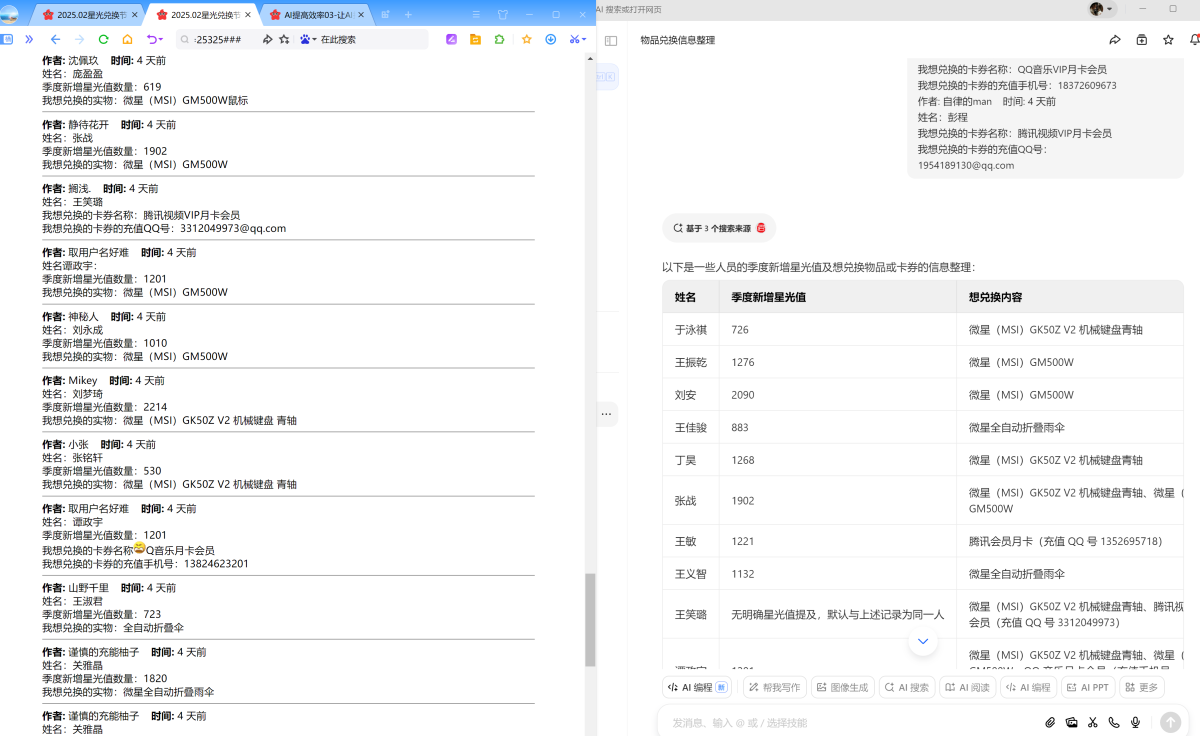Expand the 更多 skills menu
The height and width of the screenshot is (736, 1200).
pyautogui.click(x=1142, y=687)
